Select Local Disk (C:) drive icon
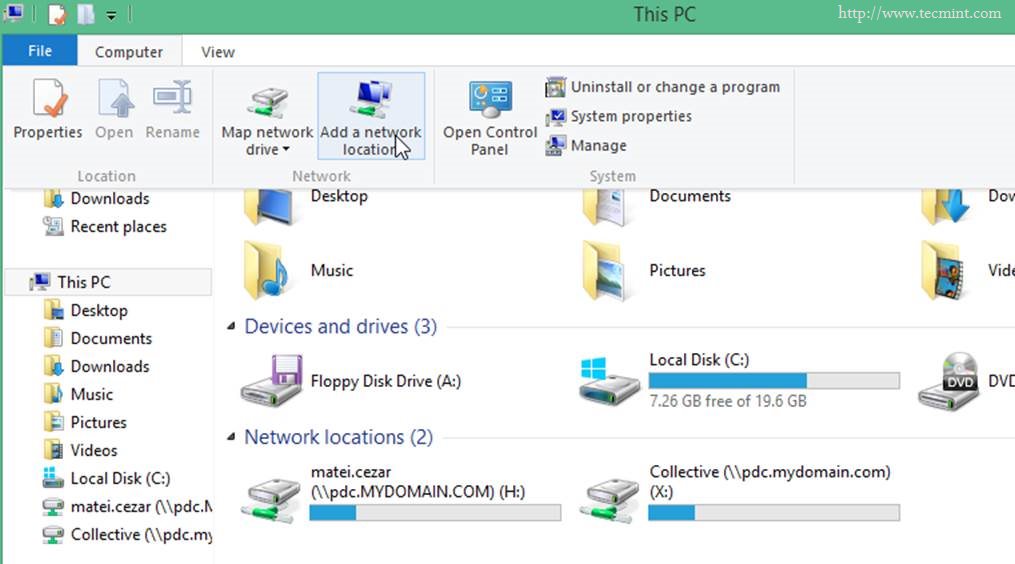 [x=610, y=381]
